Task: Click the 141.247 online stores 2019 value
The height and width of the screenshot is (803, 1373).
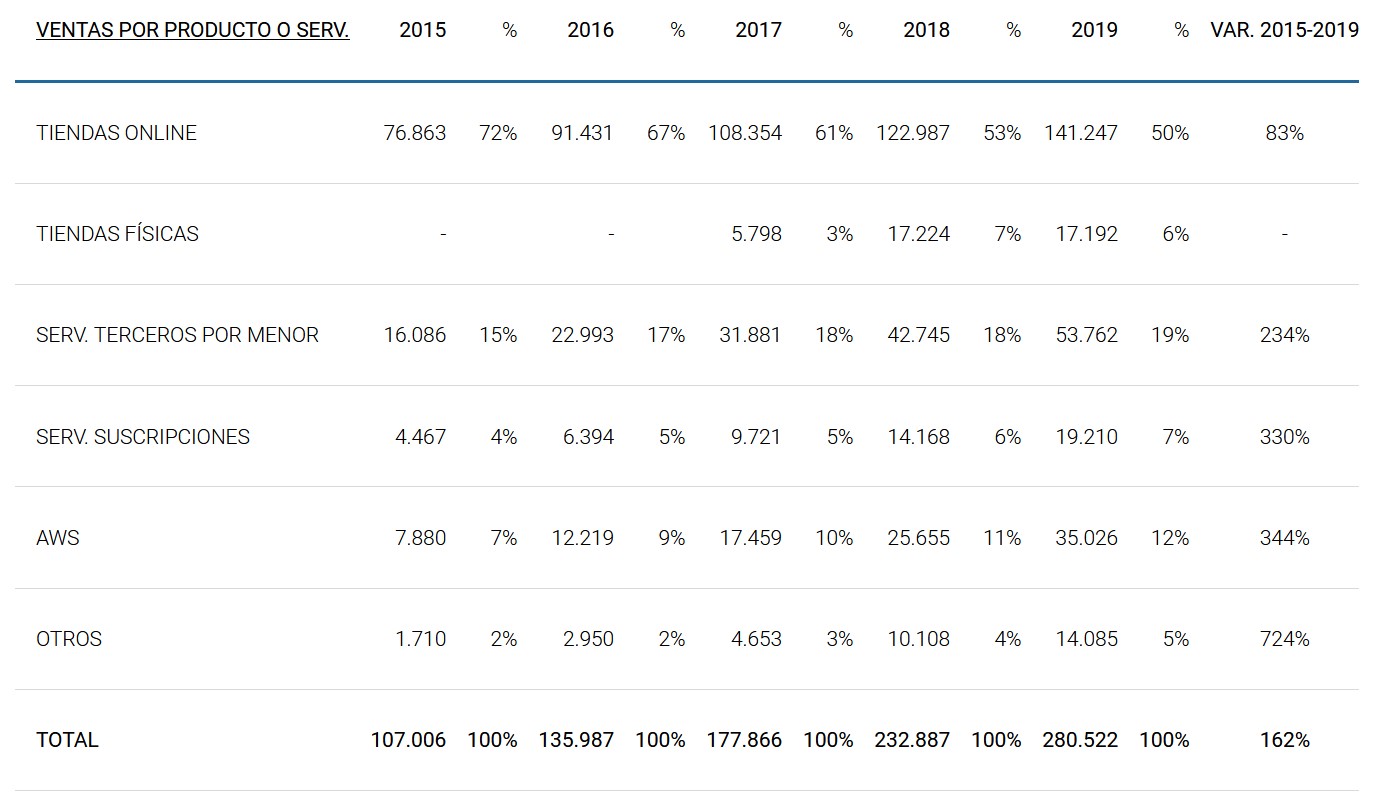Action: [x=1080, y=133]
